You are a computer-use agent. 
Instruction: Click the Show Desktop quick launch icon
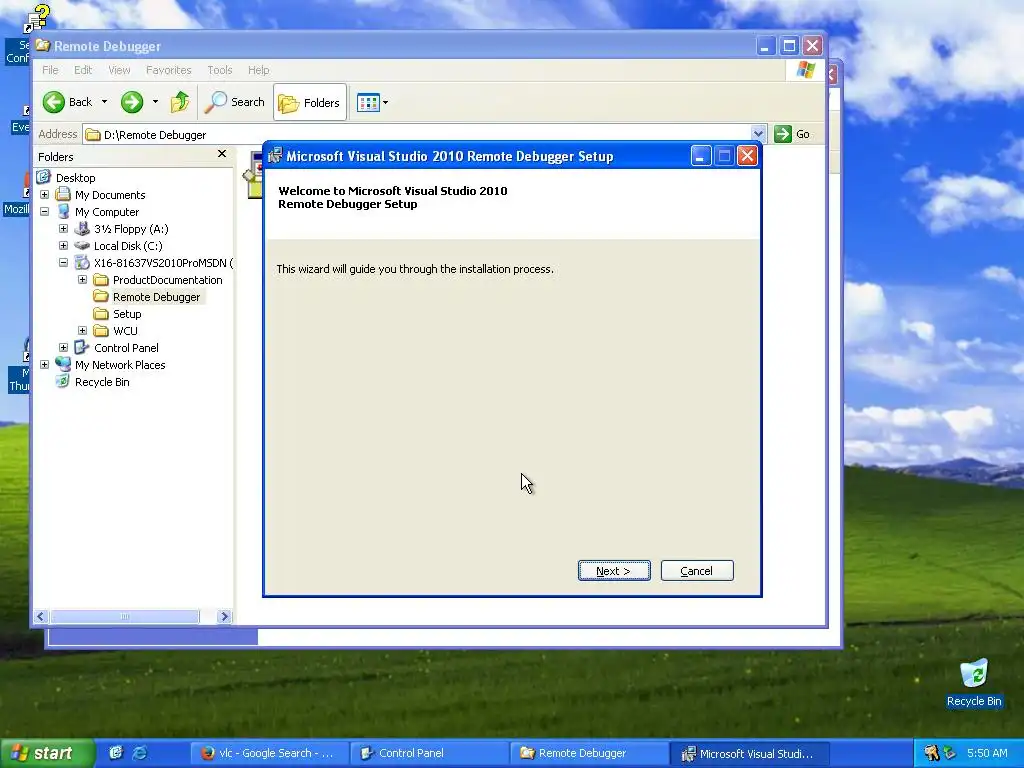tap(116, 753)
